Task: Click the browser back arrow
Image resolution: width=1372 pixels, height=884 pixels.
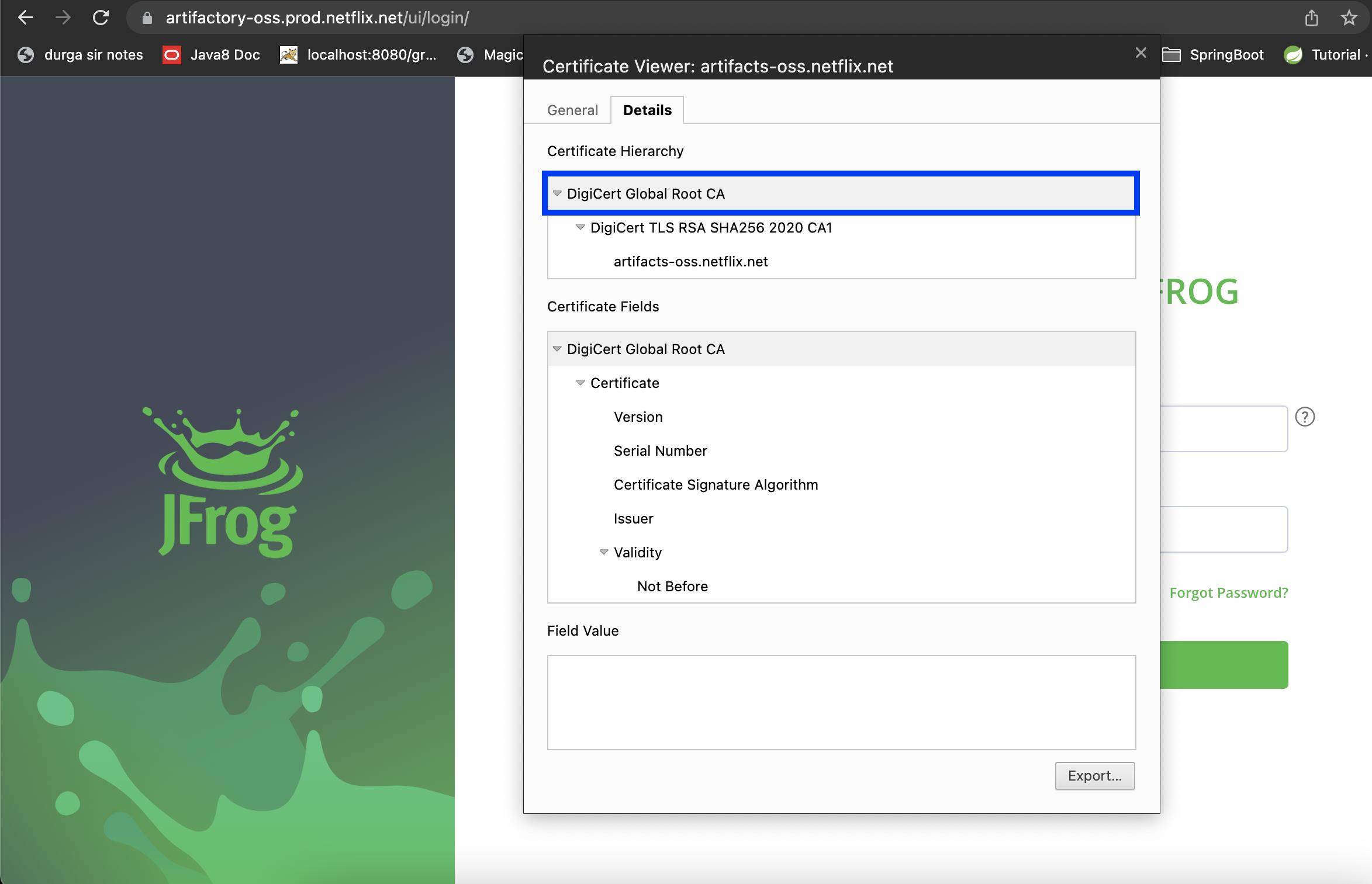Action: point(26,18)
